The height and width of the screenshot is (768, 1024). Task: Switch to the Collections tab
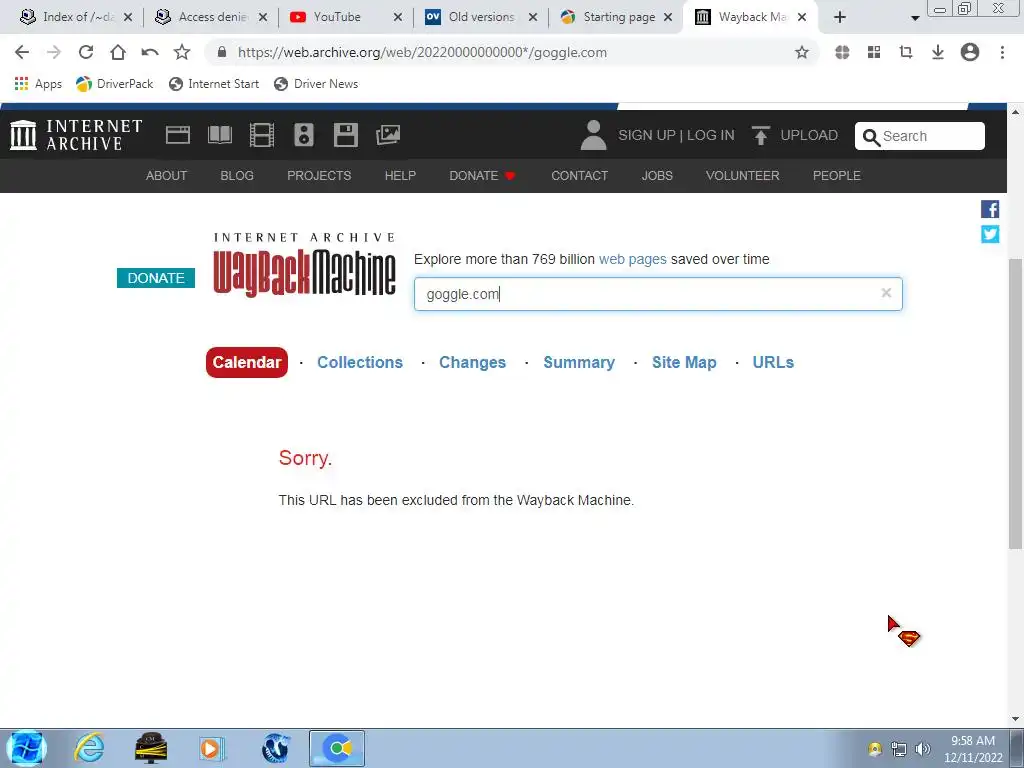tap(360, 362)
